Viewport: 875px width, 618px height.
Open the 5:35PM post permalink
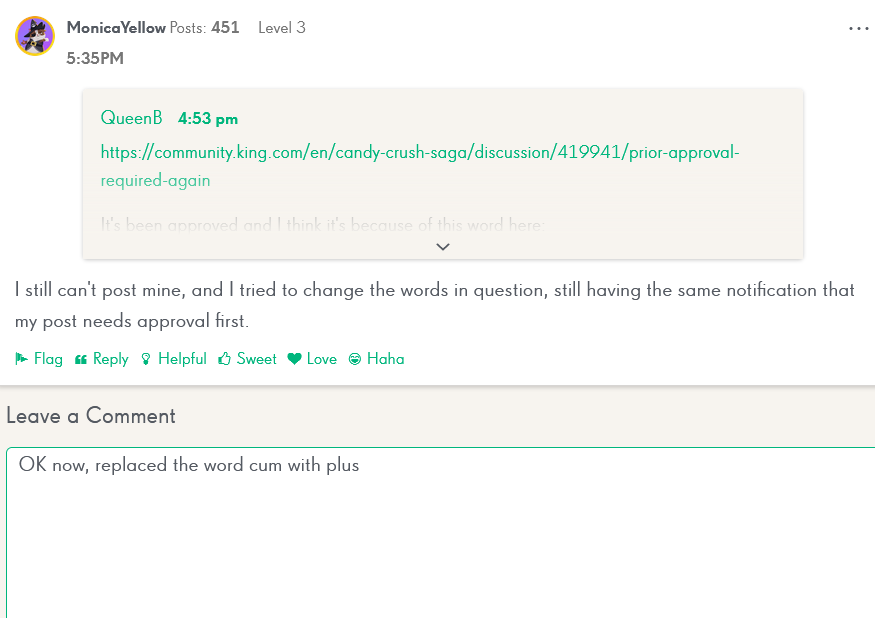click(95, 58)
